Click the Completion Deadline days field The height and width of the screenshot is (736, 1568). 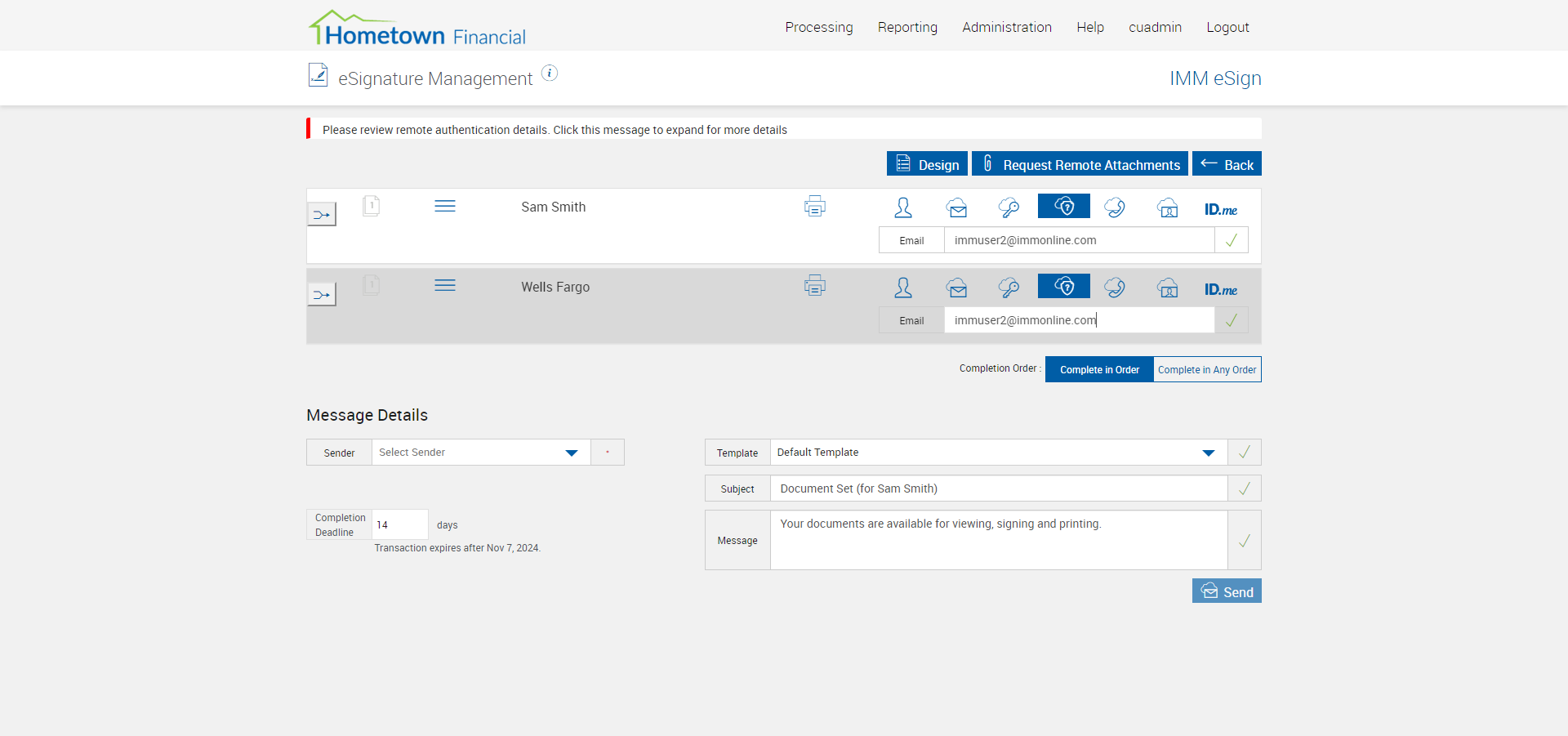click(399, 524)
